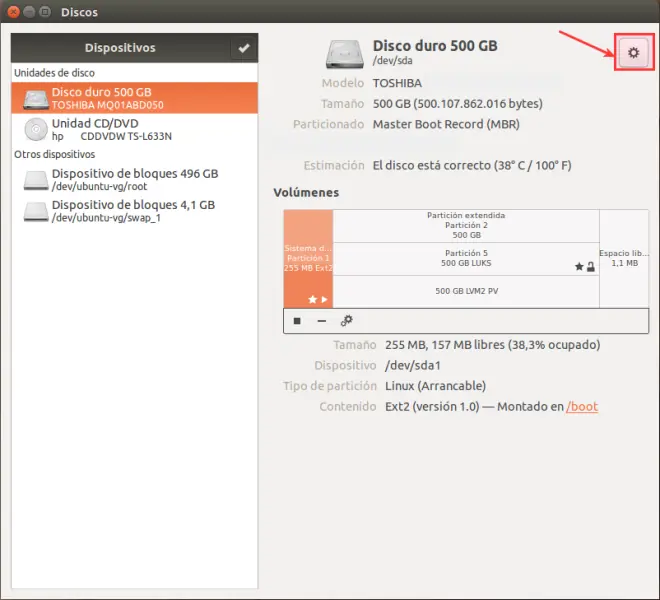Select the Espacio libre 1,1 MB block

[624, 259]
